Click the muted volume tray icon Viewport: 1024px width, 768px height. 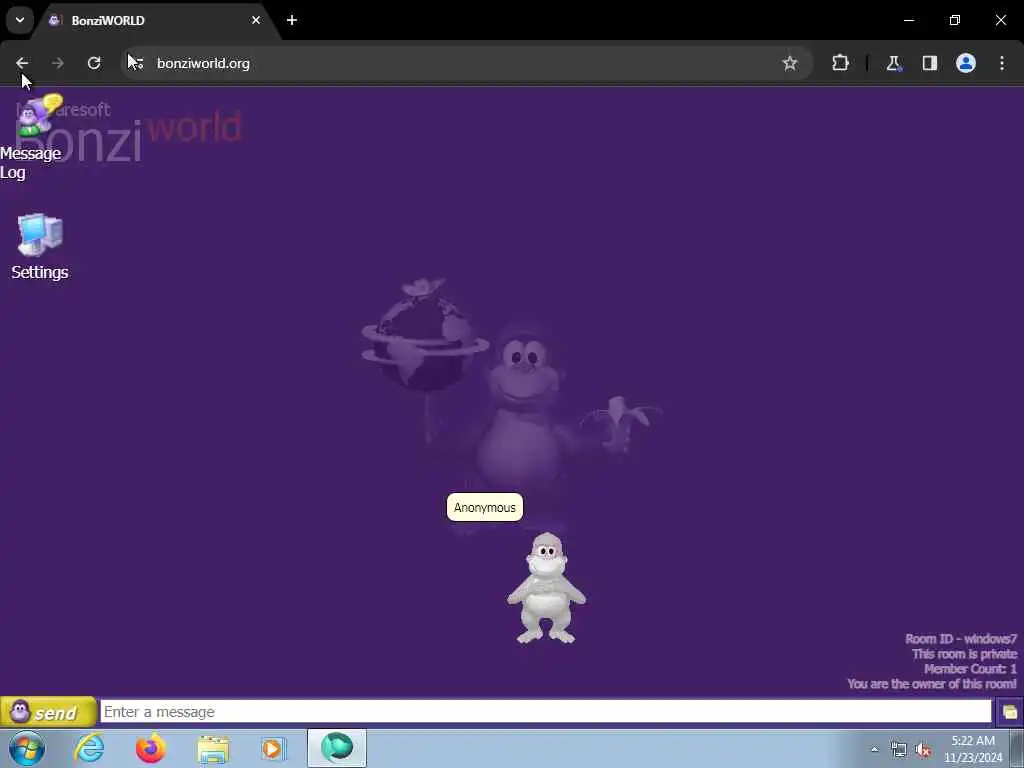pyautogui.click(x=923, y=749)
